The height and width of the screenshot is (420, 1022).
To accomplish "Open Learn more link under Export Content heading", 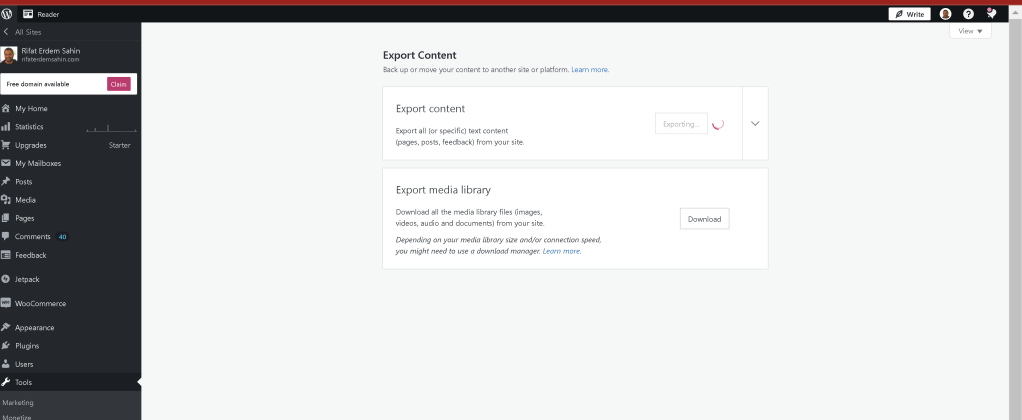I will click(590, 69).
